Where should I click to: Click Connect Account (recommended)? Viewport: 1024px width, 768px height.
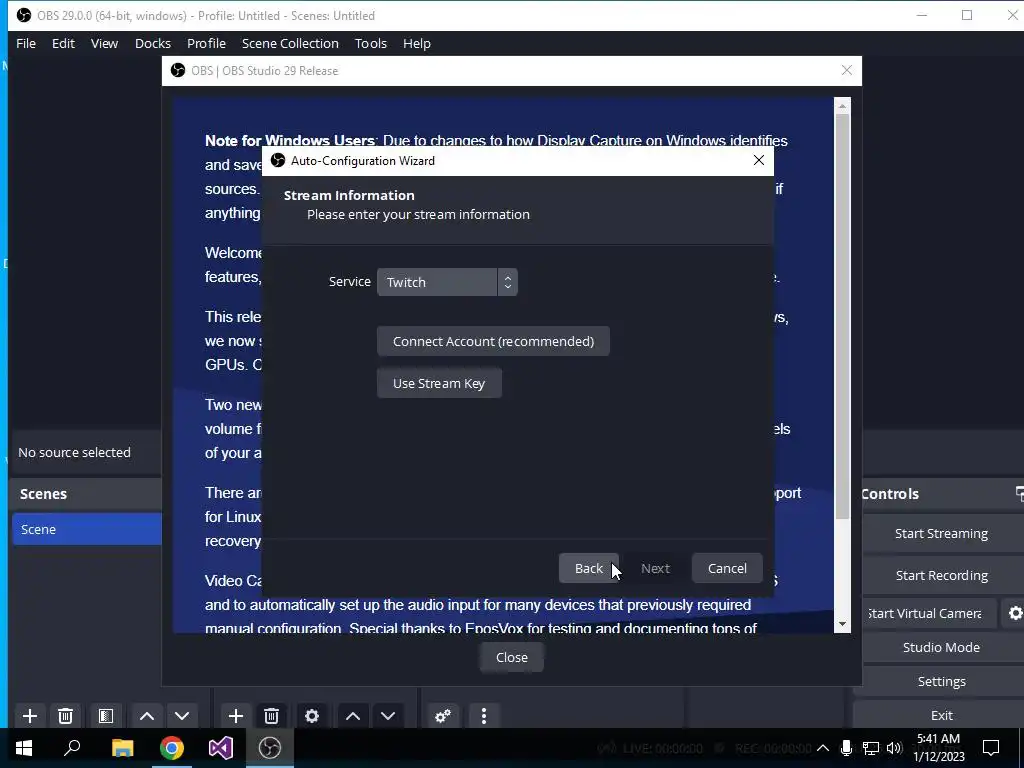494,342
